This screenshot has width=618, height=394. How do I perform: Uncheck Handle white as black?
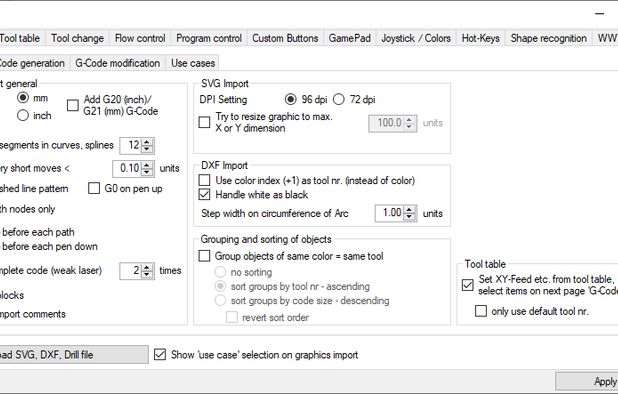(x=204, y=194)
